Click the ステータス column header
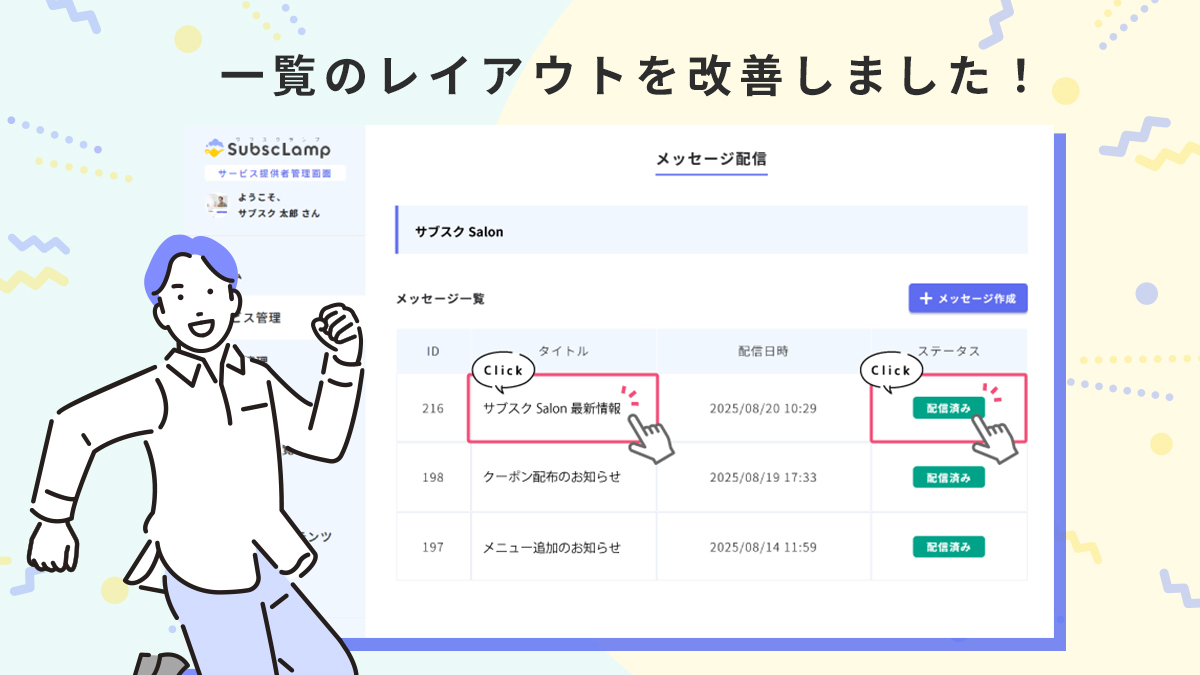The height and width of the screenshot is (675, 1200). click(948, 351)
